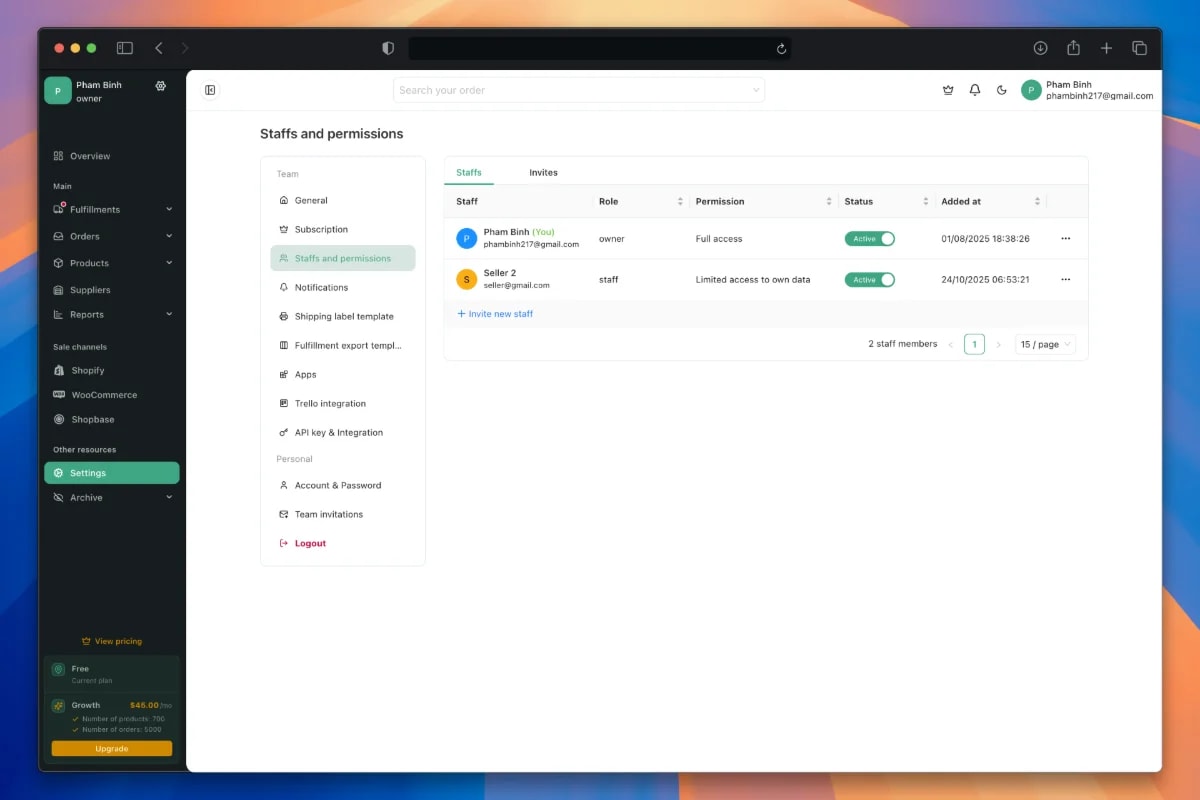Click the Upgrade button

click(x=111, y=748)
